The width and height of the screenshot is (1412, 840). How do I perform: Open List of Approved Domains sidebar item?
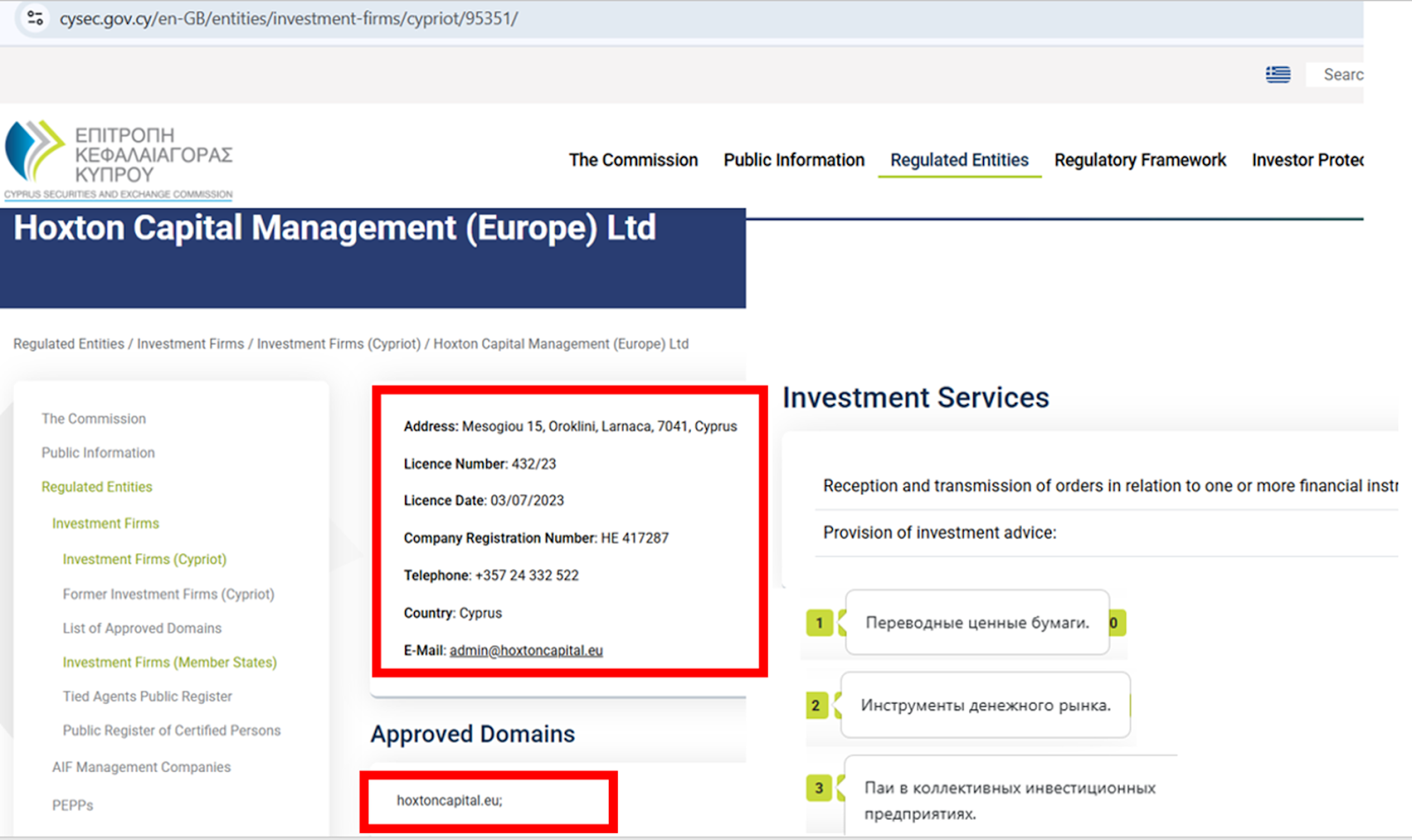[142, 628]
